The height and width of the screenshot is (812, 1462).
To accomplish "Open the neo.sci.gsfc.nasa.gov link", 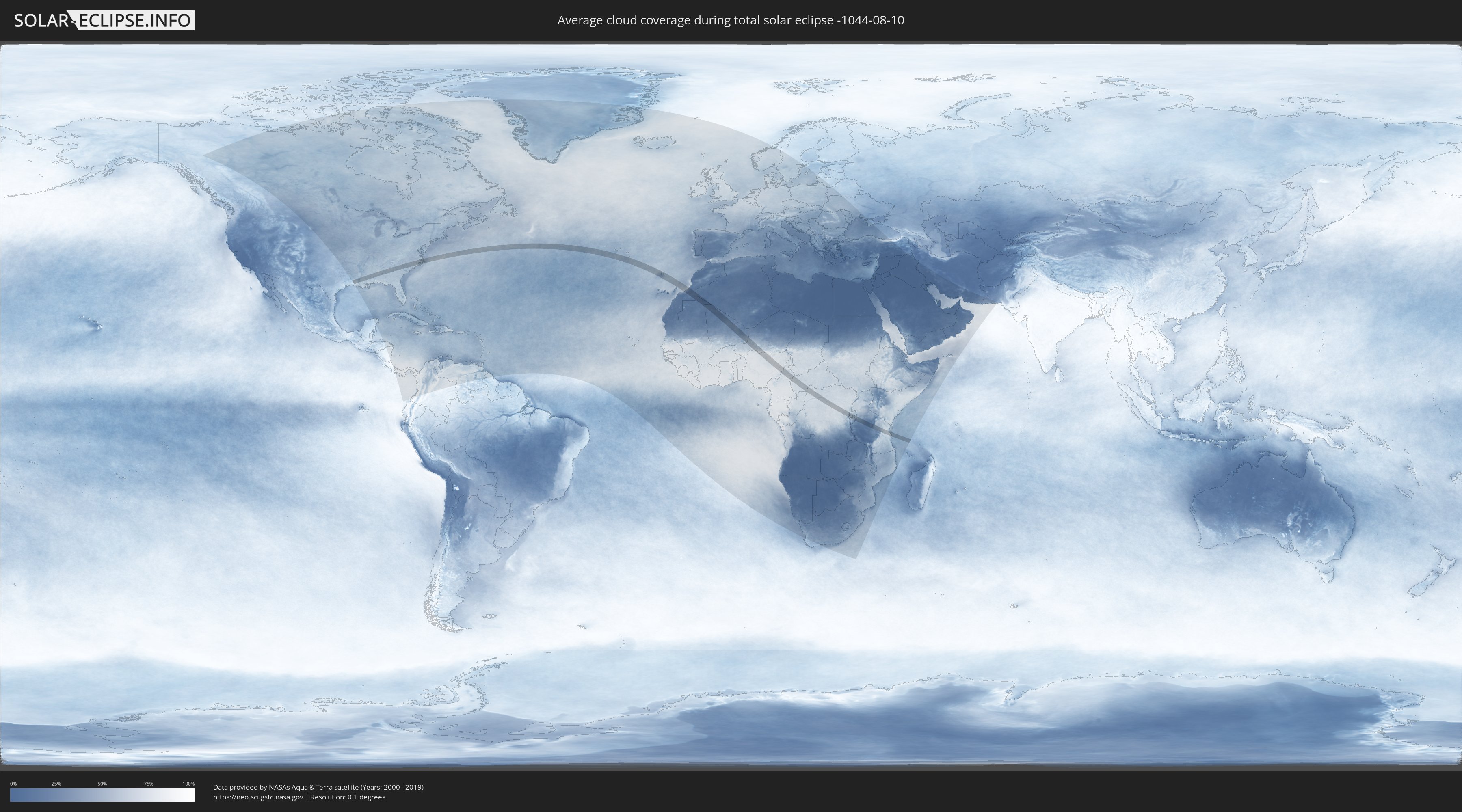I will point(258,797).
